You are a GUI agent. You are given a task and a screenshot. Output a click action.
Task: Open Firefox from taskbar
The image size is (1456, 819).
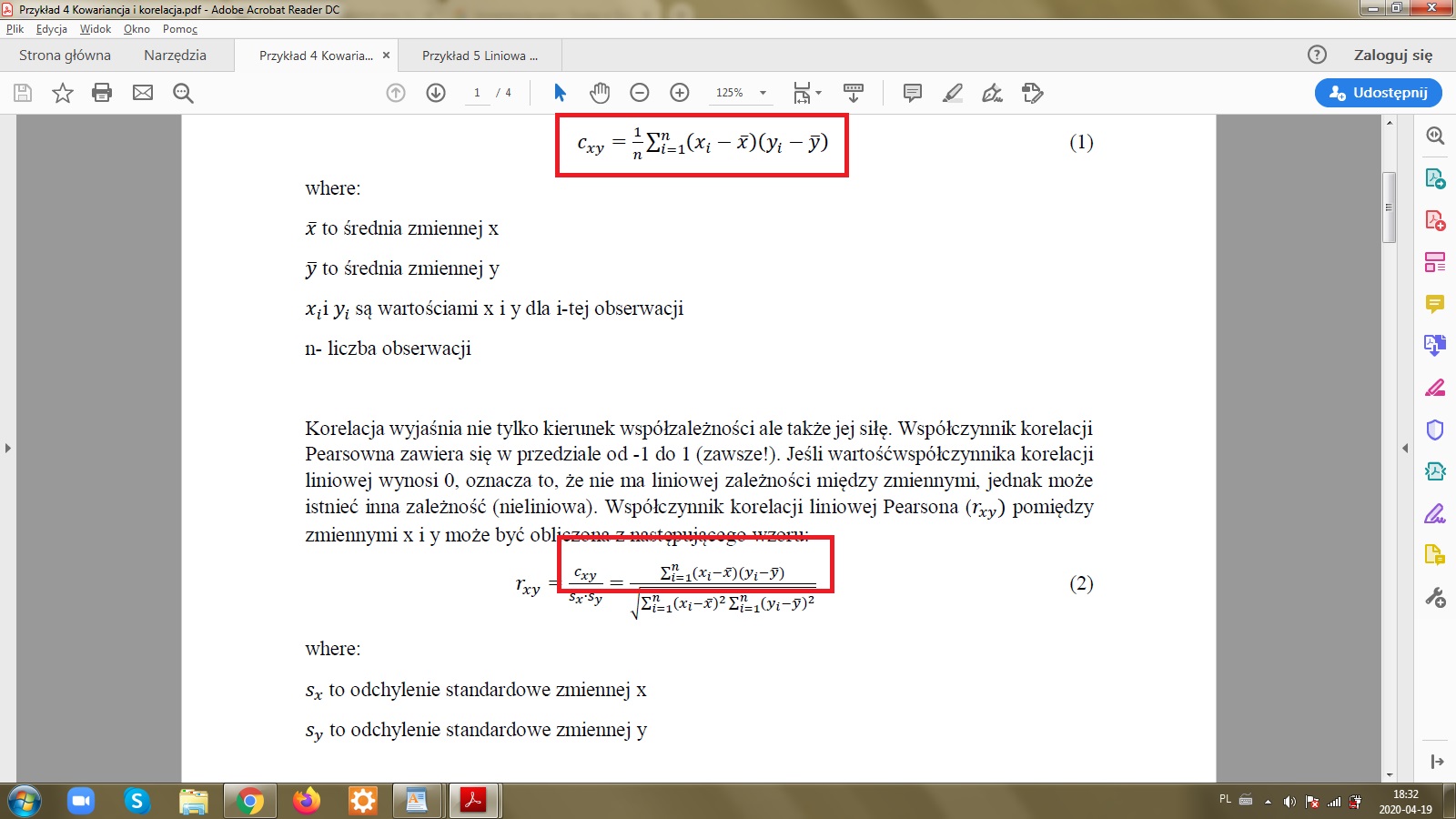(x=307, y=801)
